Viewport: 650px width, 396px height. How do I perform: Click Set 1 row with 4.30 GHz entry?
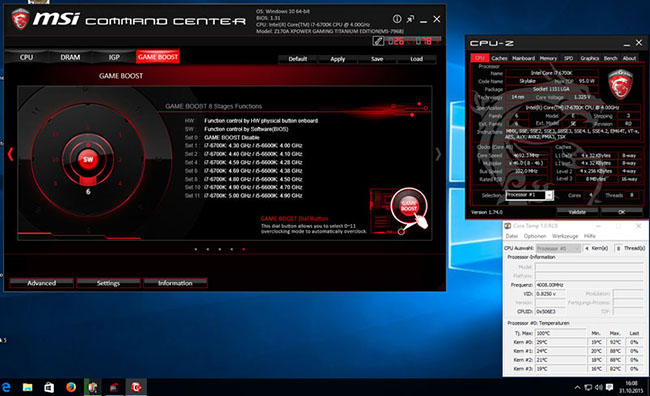pyautogui.click(x=244, y=146)
